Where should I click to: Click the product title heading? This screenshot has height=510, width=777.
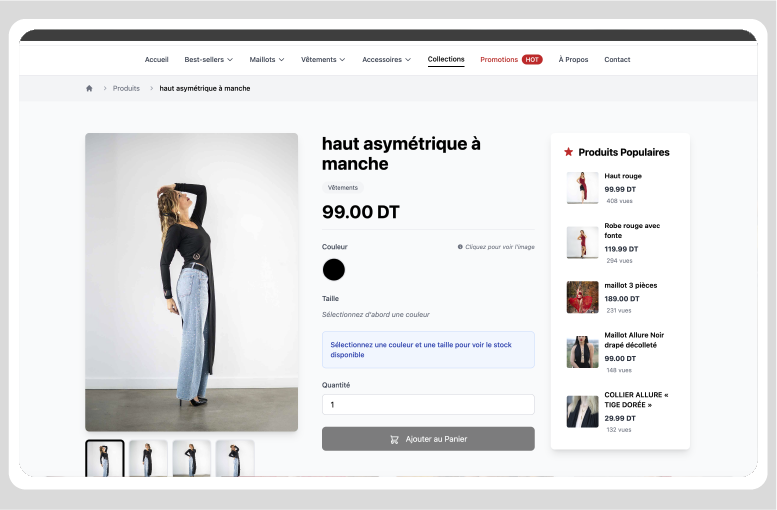(401, 154)
